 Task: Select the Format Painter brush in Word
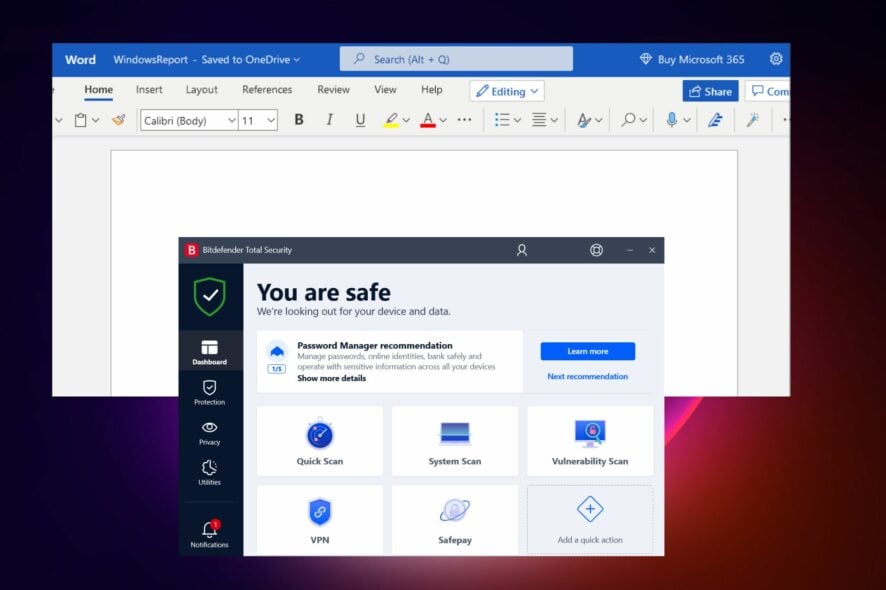click(119, 120)
